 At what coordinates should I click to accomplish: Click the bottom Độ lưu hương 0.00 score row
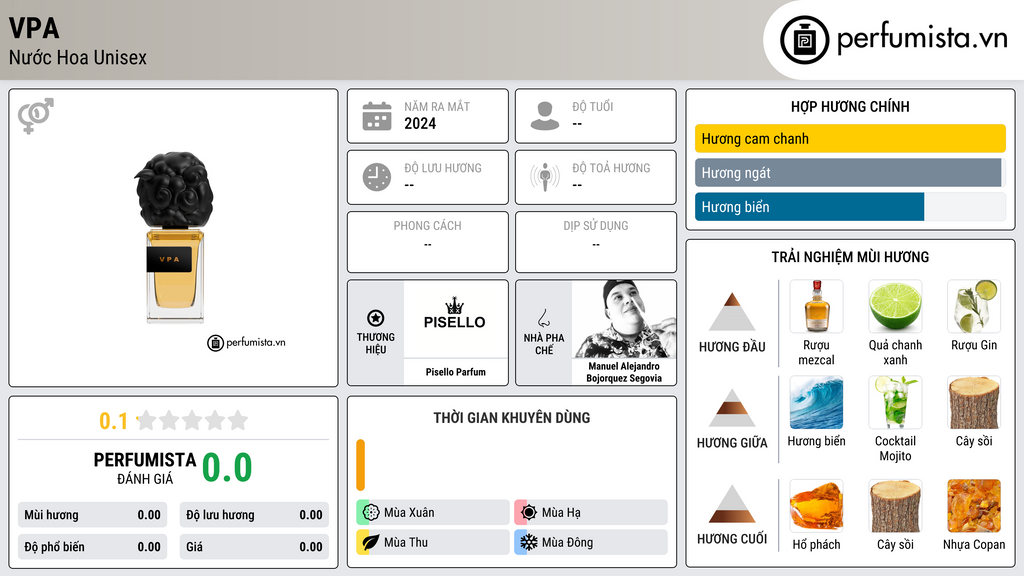click(254, 515)
